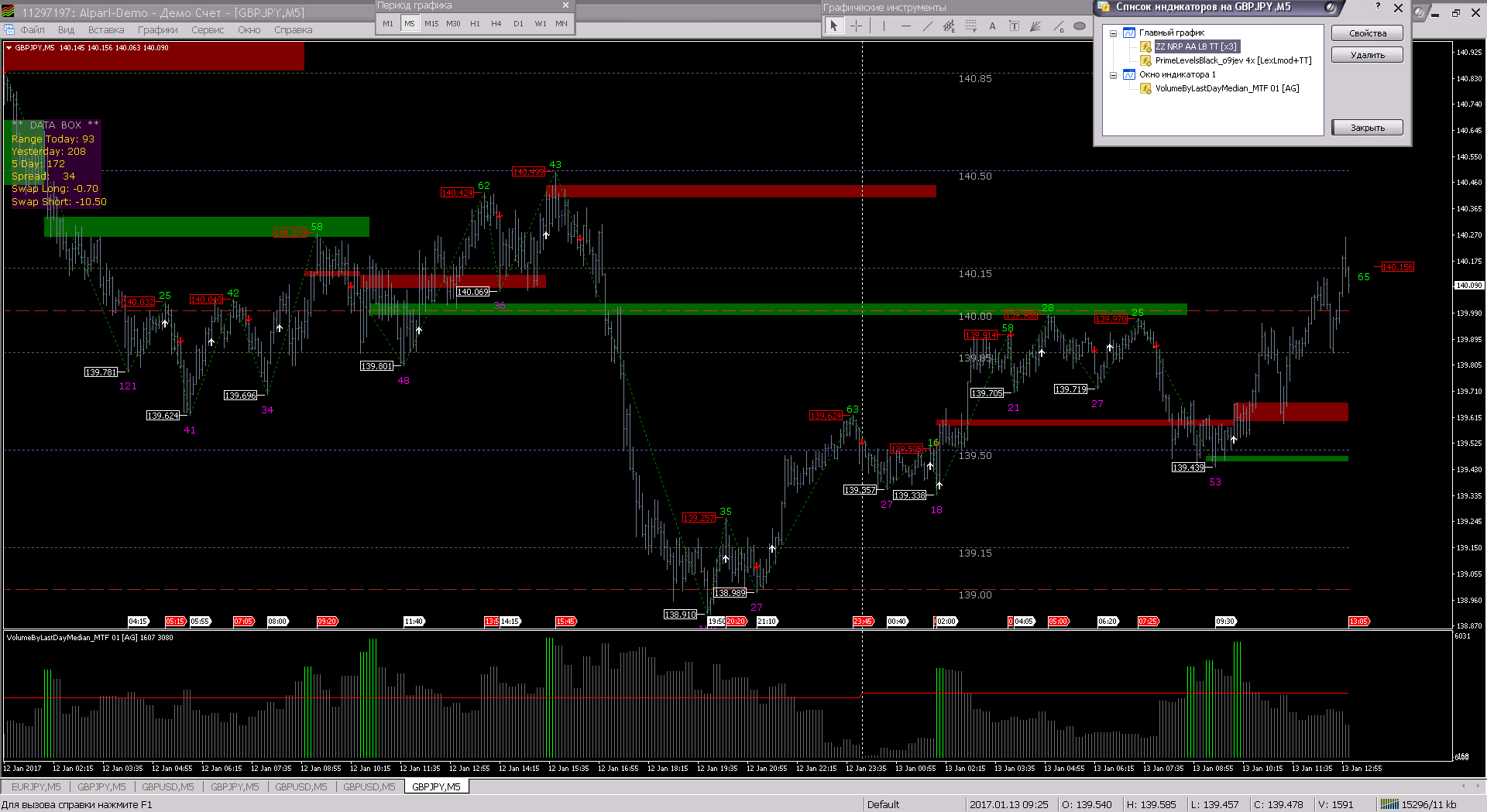
Task: Close the Период графика toolbar
Action: click(x=565, y=5)
